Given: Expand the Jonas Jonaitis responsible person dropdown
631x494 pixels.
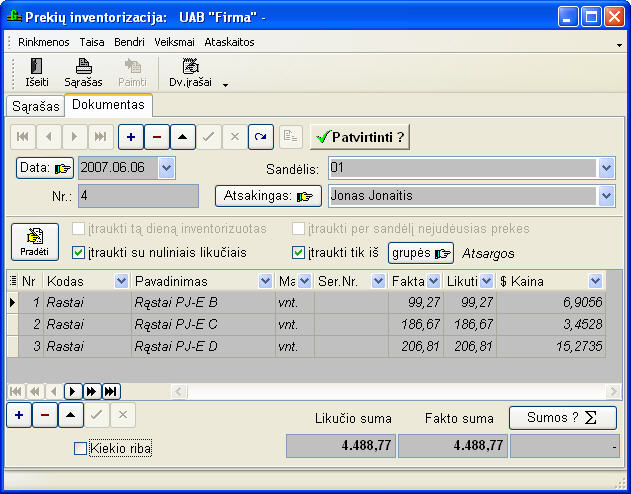Looking at the screenshot, I should pyautogui.click(x=606, y=196).
